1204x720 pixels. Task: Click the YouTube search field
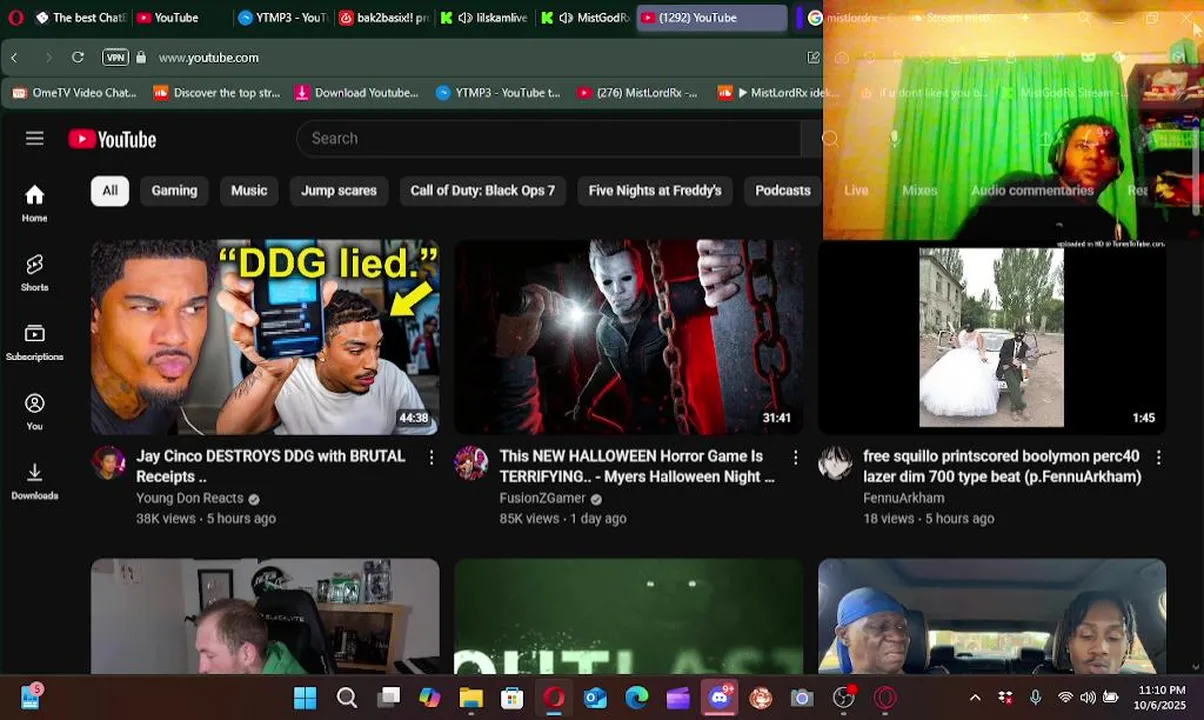pyautogui.click(x=548, y=138)
